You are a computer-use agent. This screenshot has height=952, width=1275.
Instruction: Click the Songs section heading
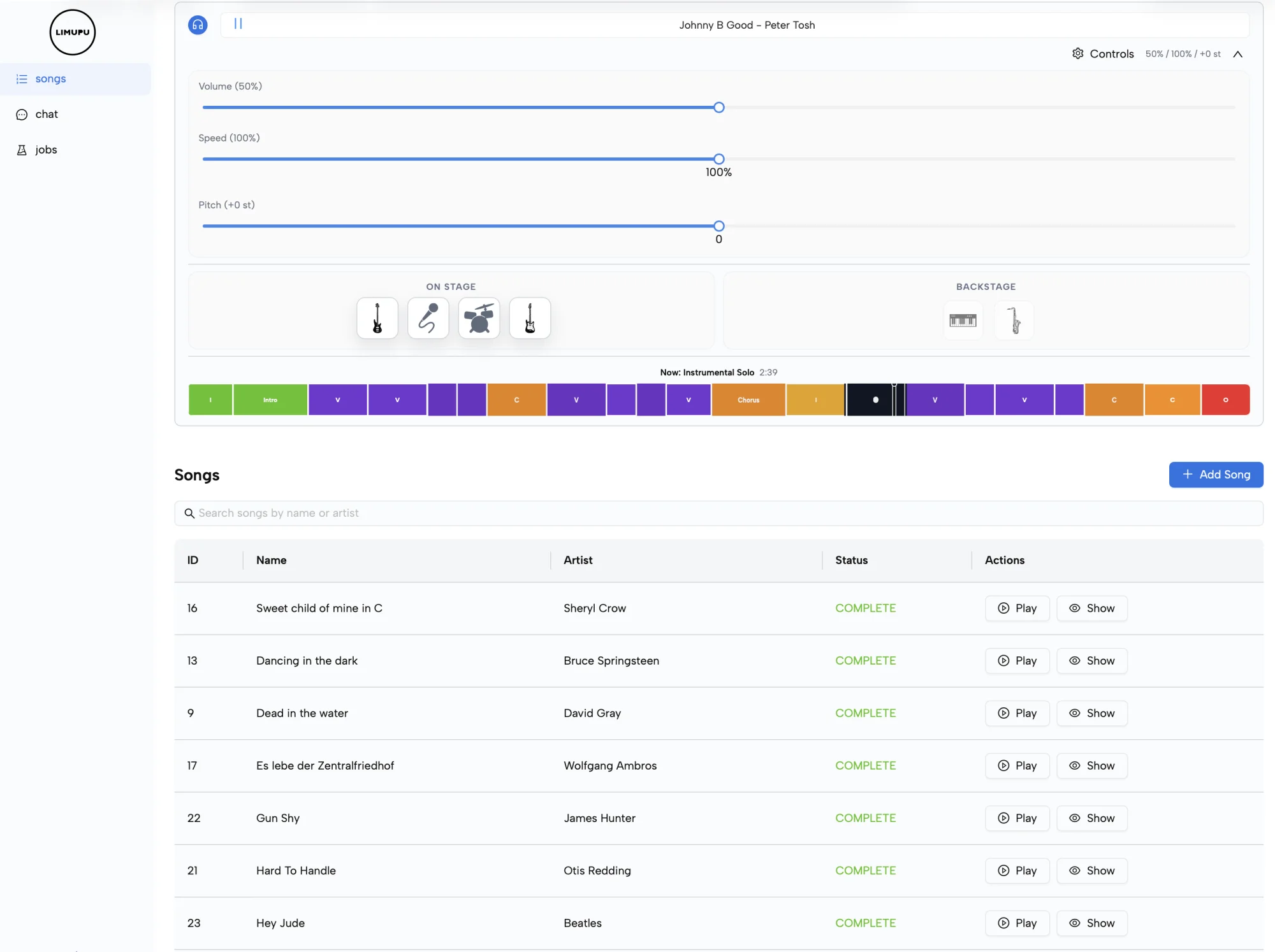tap(197, 475)
